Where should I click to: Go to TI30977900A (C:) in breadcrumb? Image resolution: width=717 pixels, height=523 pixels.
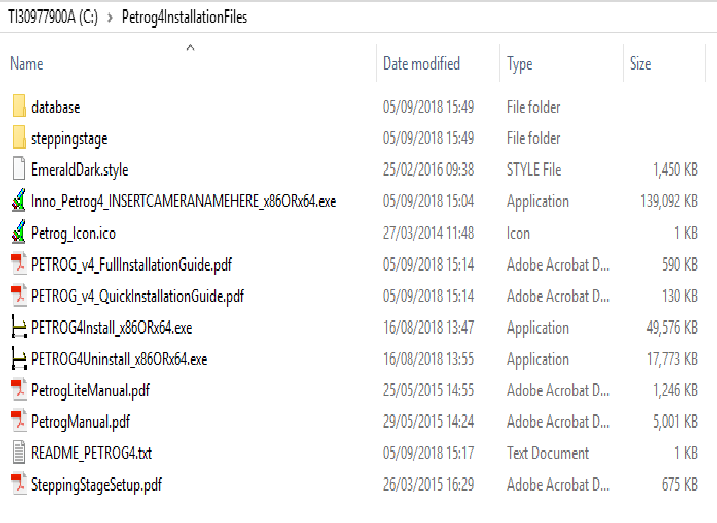point(53,17)
